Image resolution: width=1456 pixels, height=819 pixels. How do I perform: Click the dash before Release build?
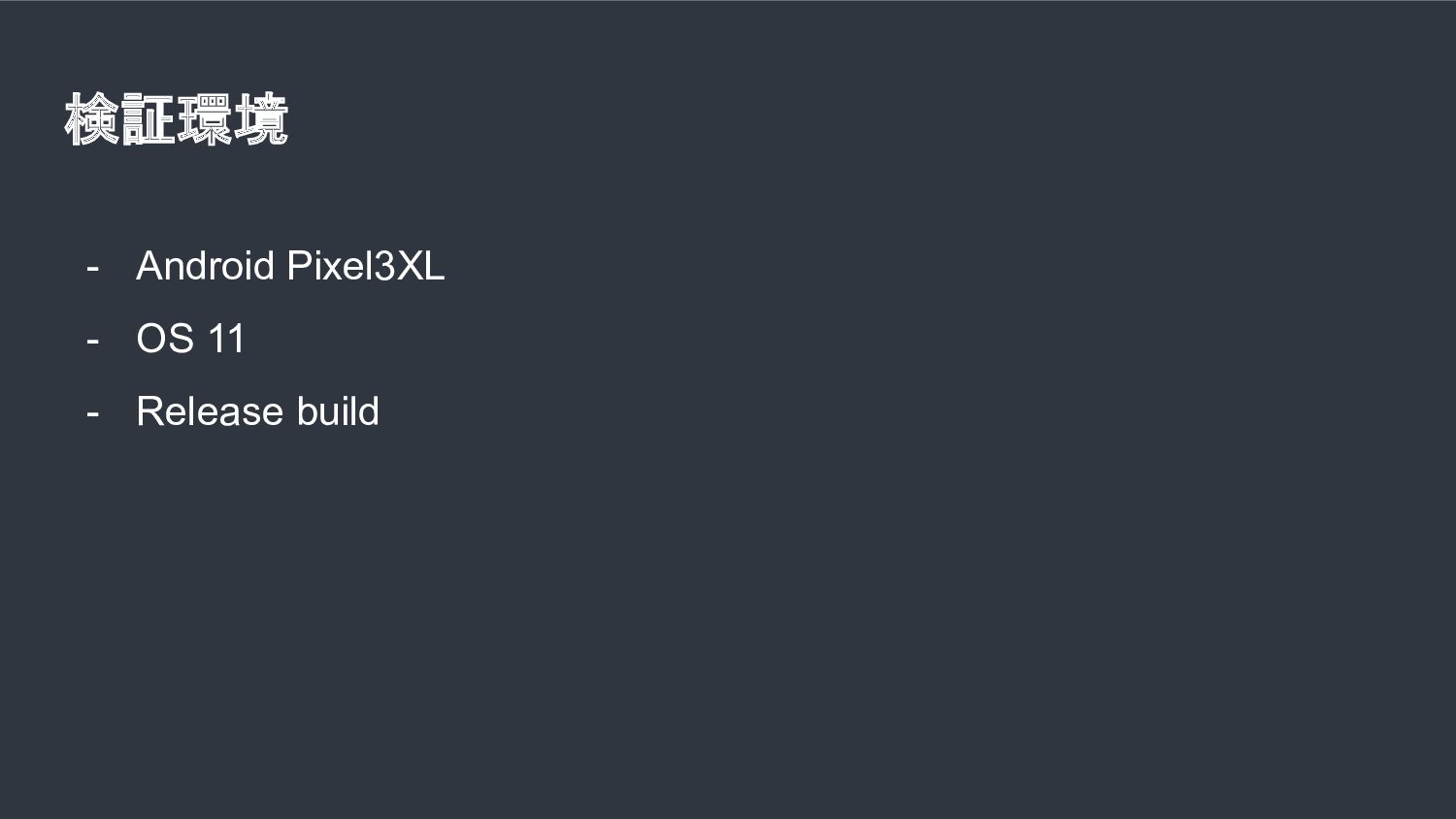click(92, 413)
